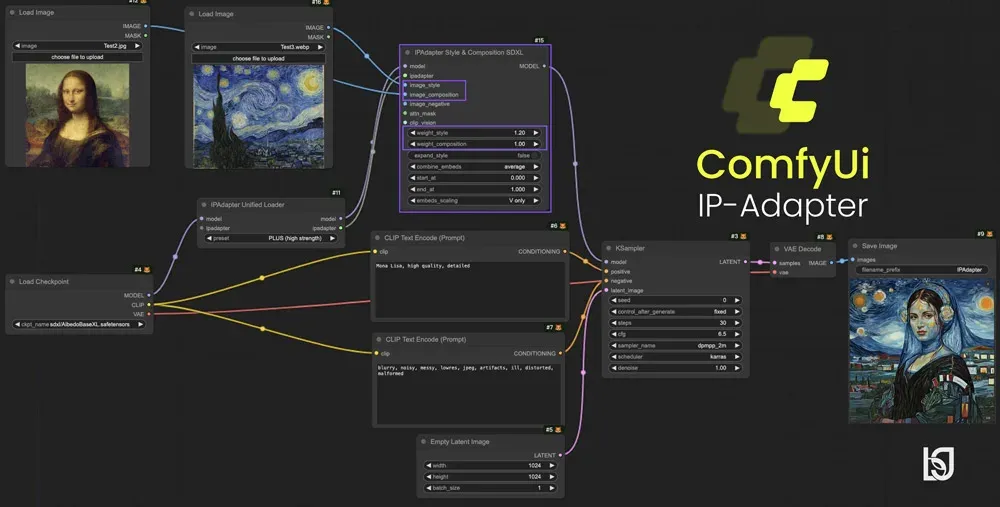Click the fox badge on node #3
Image resolution: width=1000 pixels, height=507 pixels.
point(744,237)
